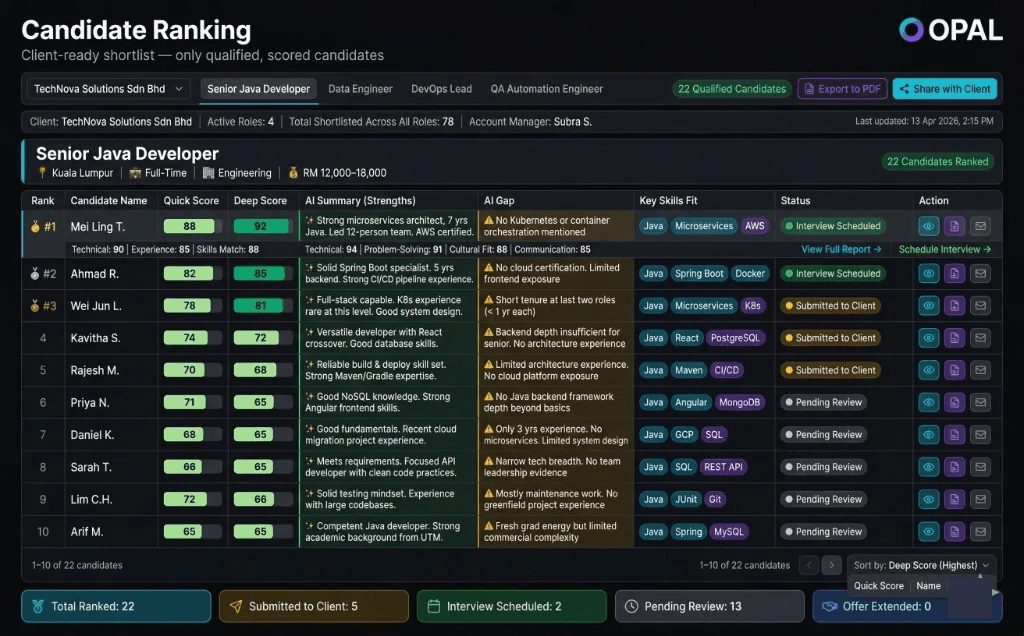The image size is (1024, 636).
Task: Click the Submitted to Client: 5 card
Action: coord(313,607)
